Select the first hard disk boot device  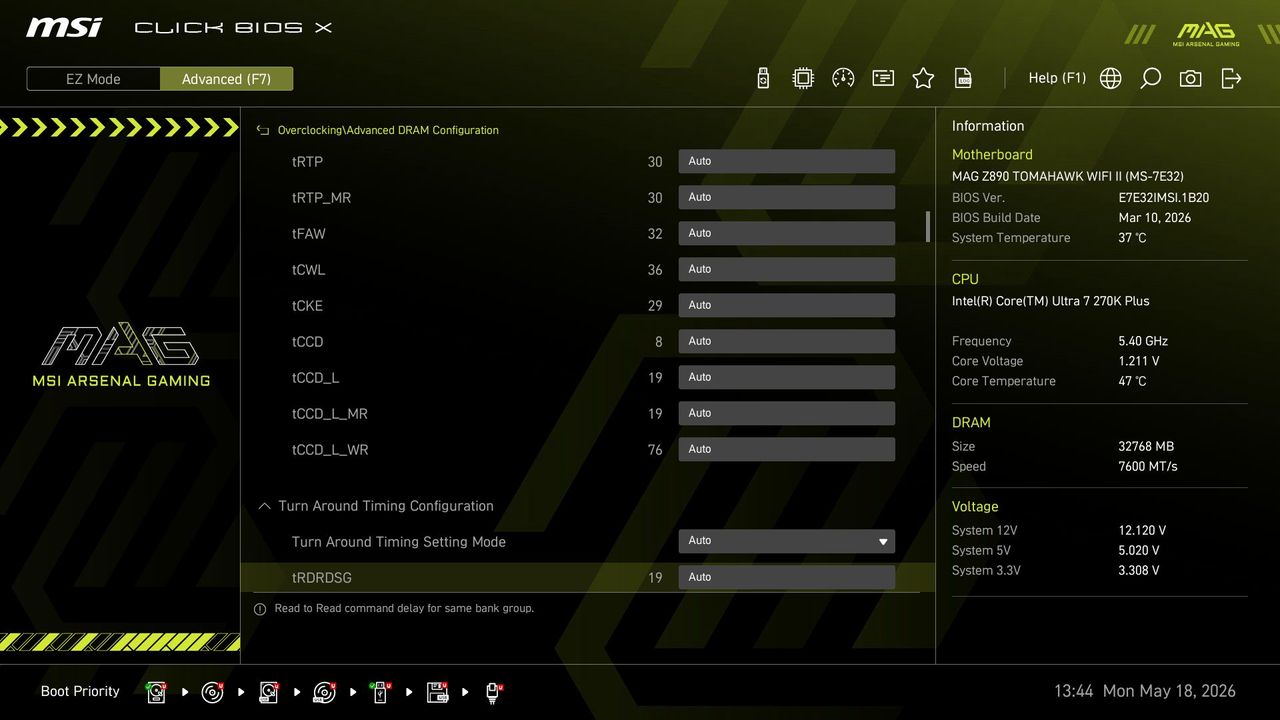click(x=157, y=692)
